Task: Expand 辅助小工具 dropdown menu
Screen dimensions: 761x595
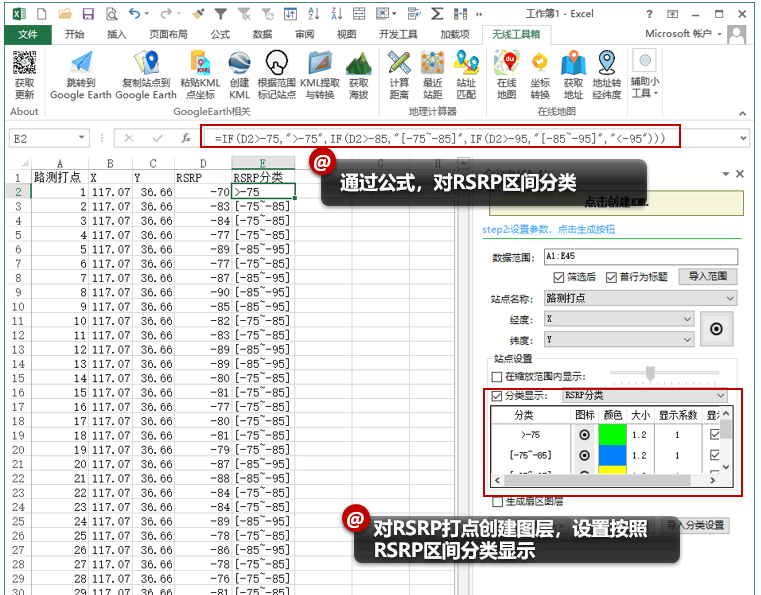Action: (x=645, y=73)
